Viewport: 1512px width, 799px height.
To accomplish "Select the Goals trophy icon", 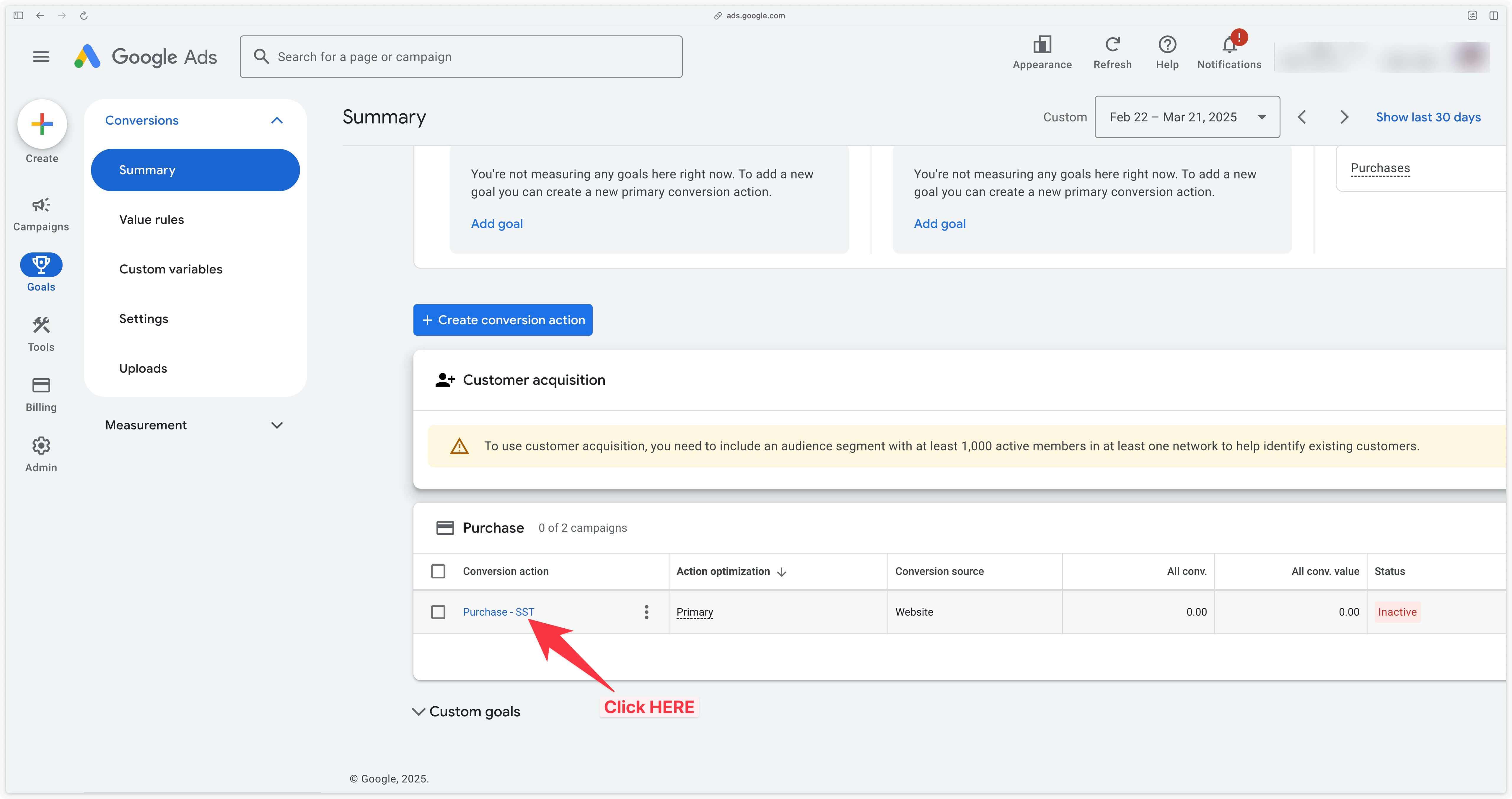I will (41, 265).
